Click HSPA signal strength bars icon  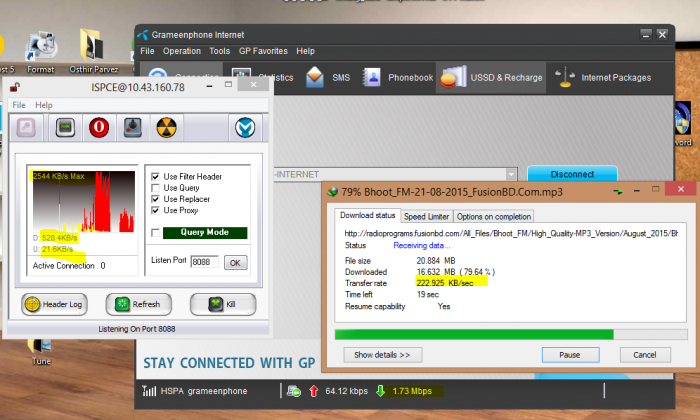pos(149,391)
